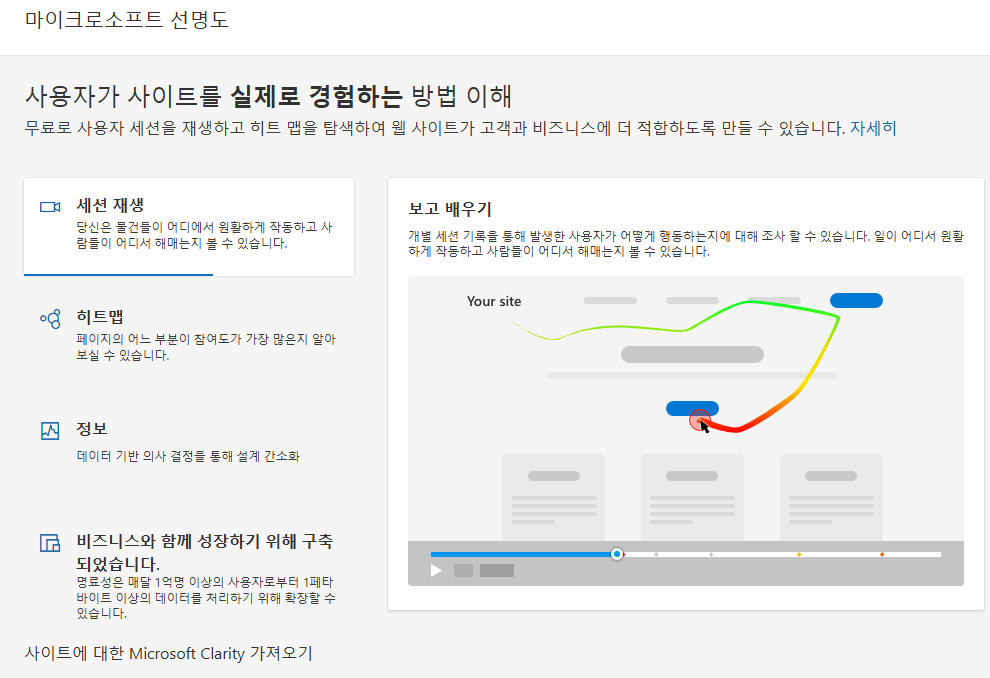Click the 마이크로소프트 선명도 title
This screenshot has width=990, height=678.
127,19
